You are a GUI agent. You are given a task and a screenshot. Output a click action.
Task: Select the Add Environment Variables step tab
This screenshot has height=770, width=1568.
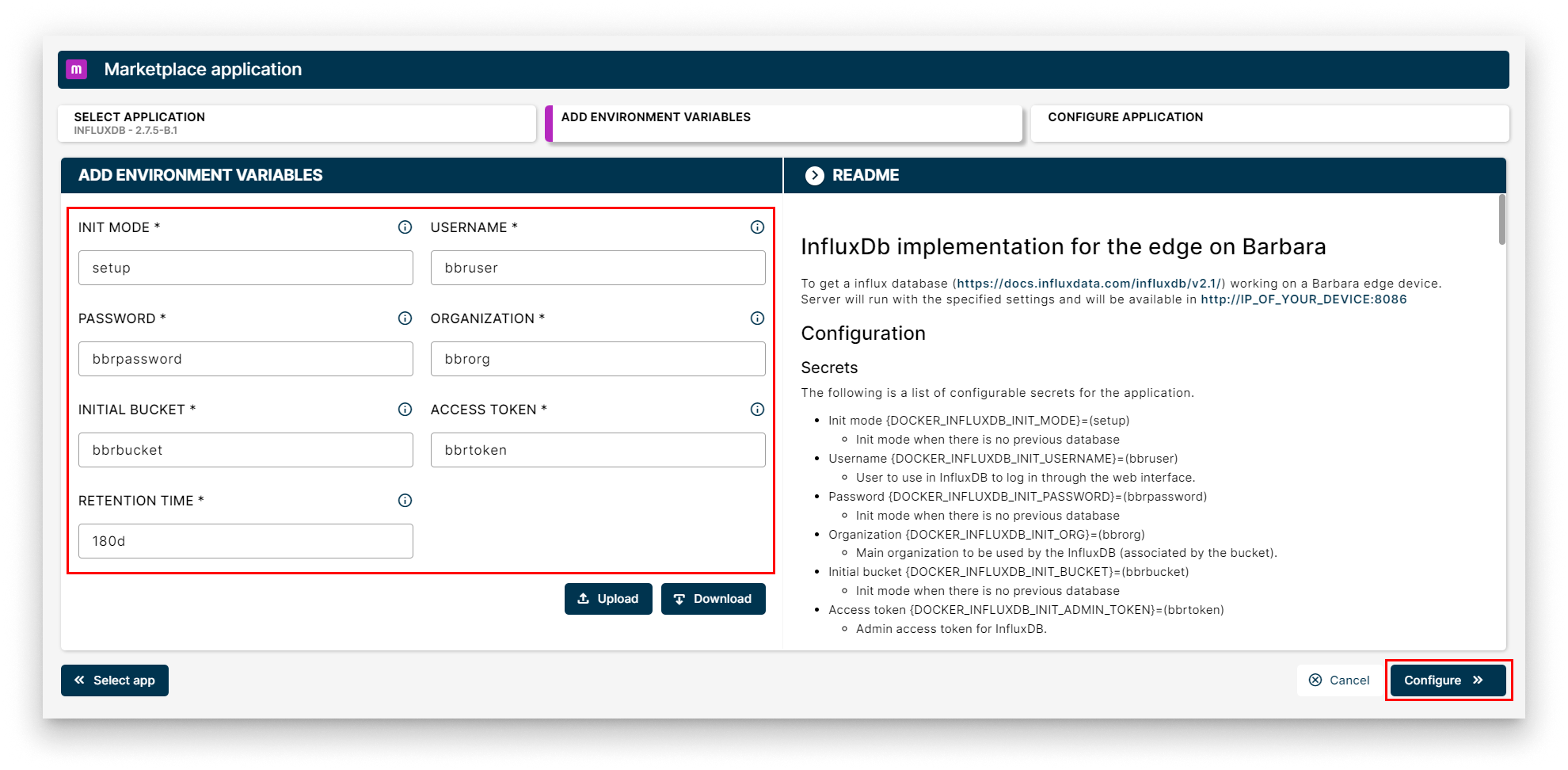784,124
